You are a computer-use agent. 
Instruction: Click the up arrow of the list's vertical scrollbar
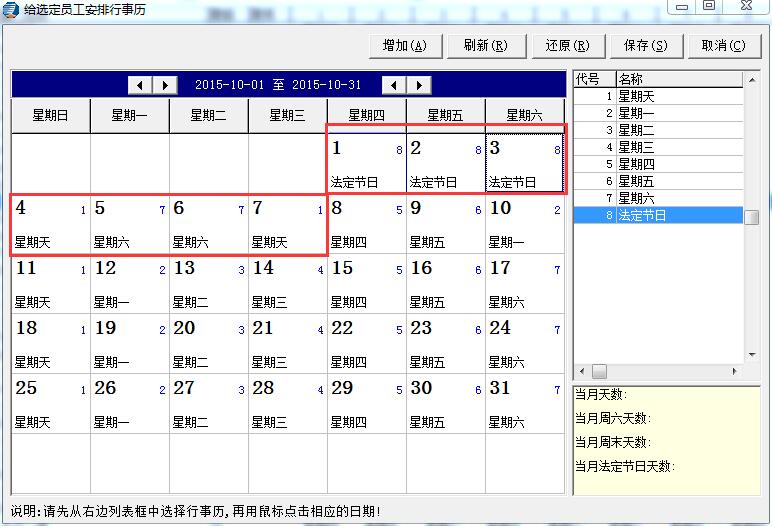tap(752, 79)
